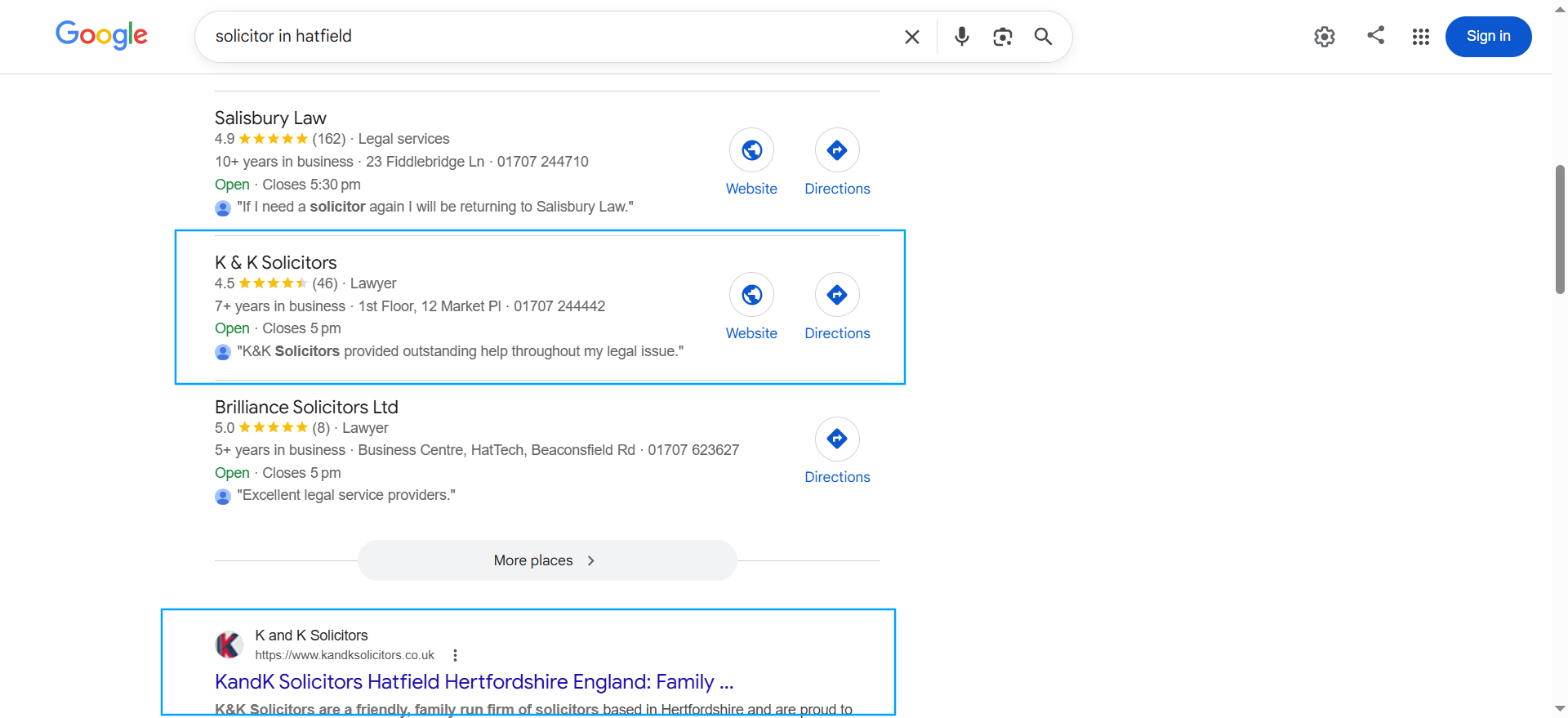1568x718 pixels.
Task: Click the 'Excellent legal service providers' review
Action: coord(346,495)
